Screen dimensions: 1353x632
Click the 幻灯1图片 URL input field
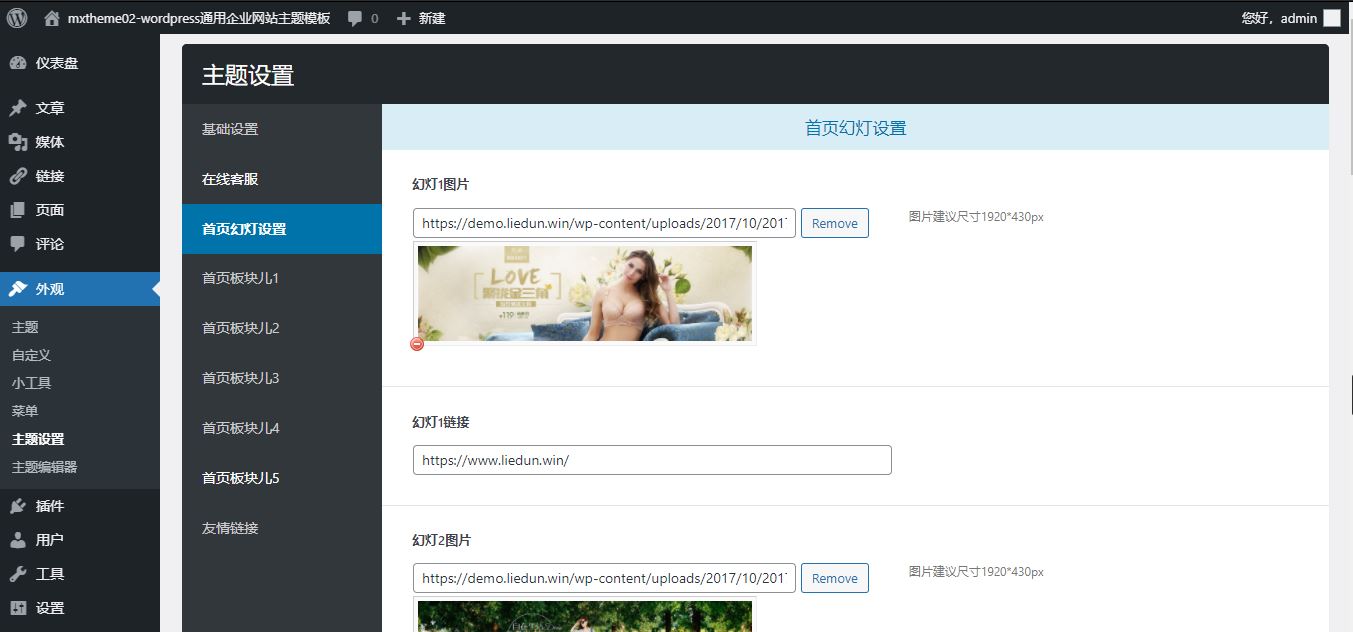(x=604, y=223)
